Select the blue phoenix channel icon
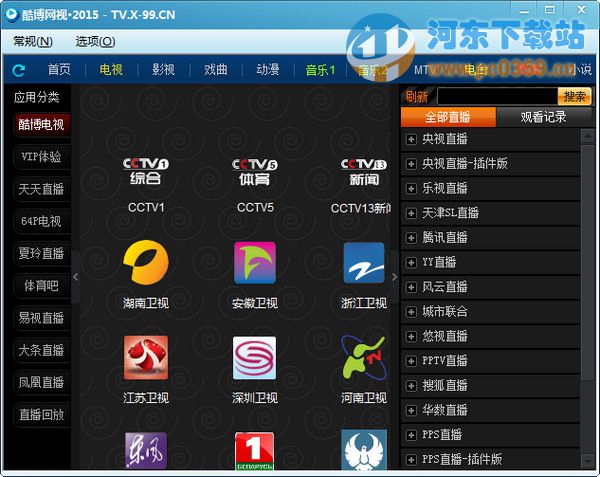Screen dimensions: 600x477 coord(364,449)
